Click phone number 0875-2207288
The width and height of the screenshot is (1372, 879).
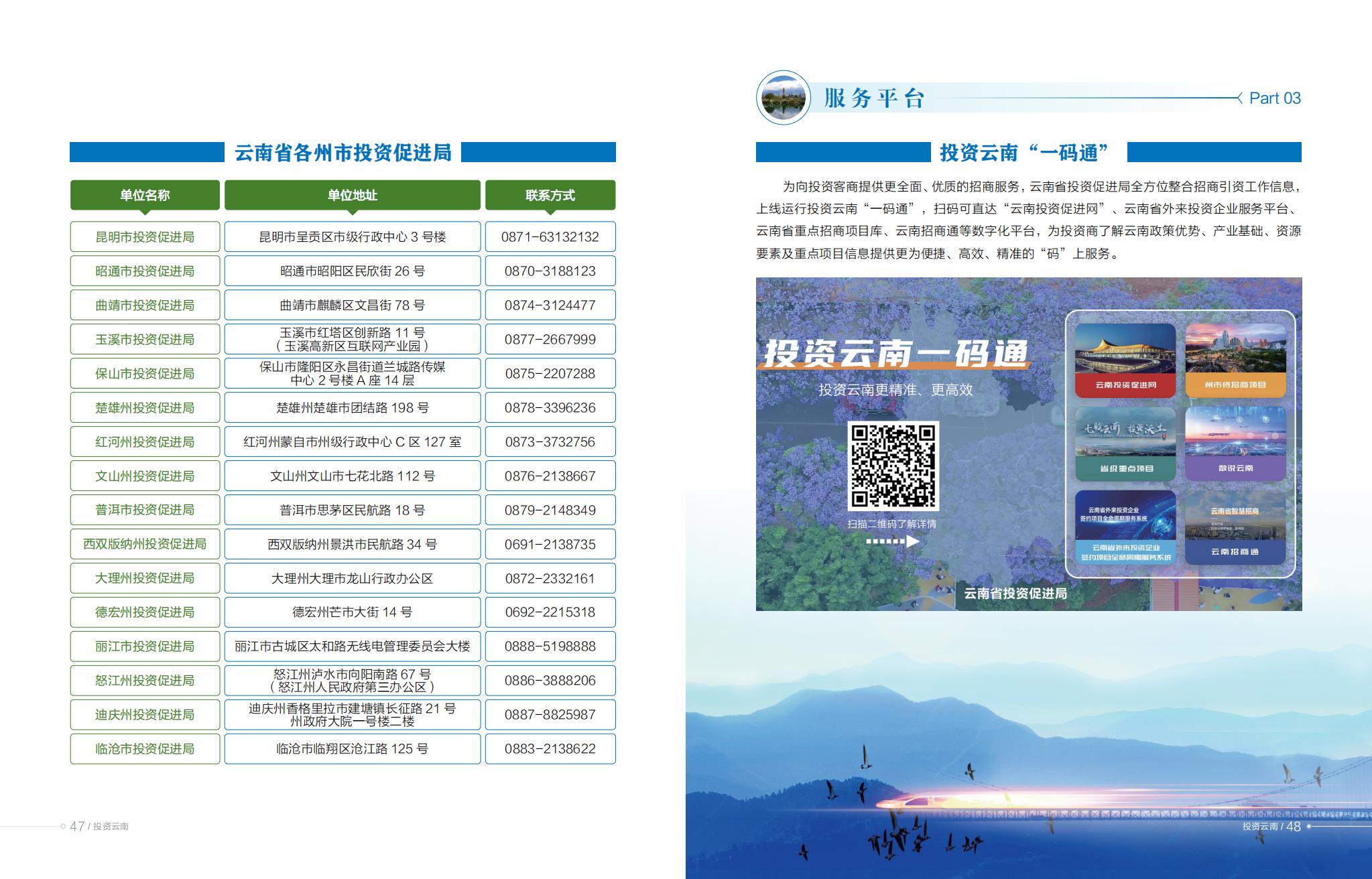(550, 374)
